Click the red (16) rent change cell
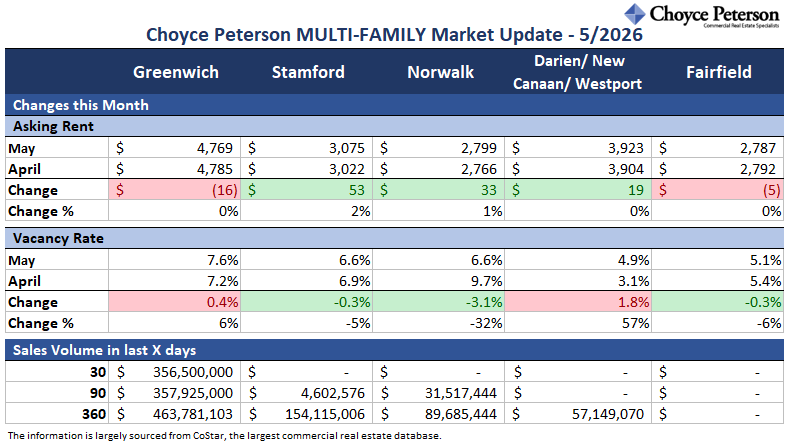Screen dimensions: 790x445 pyautogui.click(x=175, y=190)
